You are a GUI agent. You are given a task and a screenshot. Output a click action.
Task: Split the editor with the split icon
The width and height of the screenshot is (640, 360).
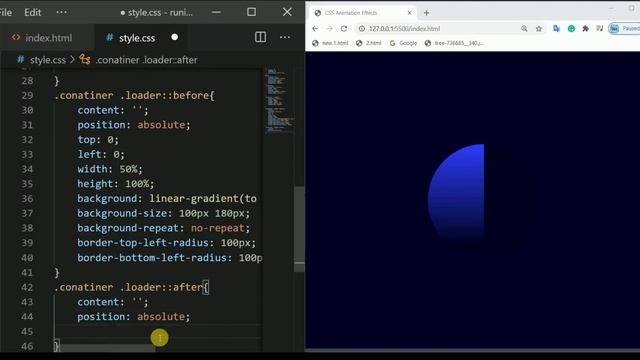pos(260,37)
